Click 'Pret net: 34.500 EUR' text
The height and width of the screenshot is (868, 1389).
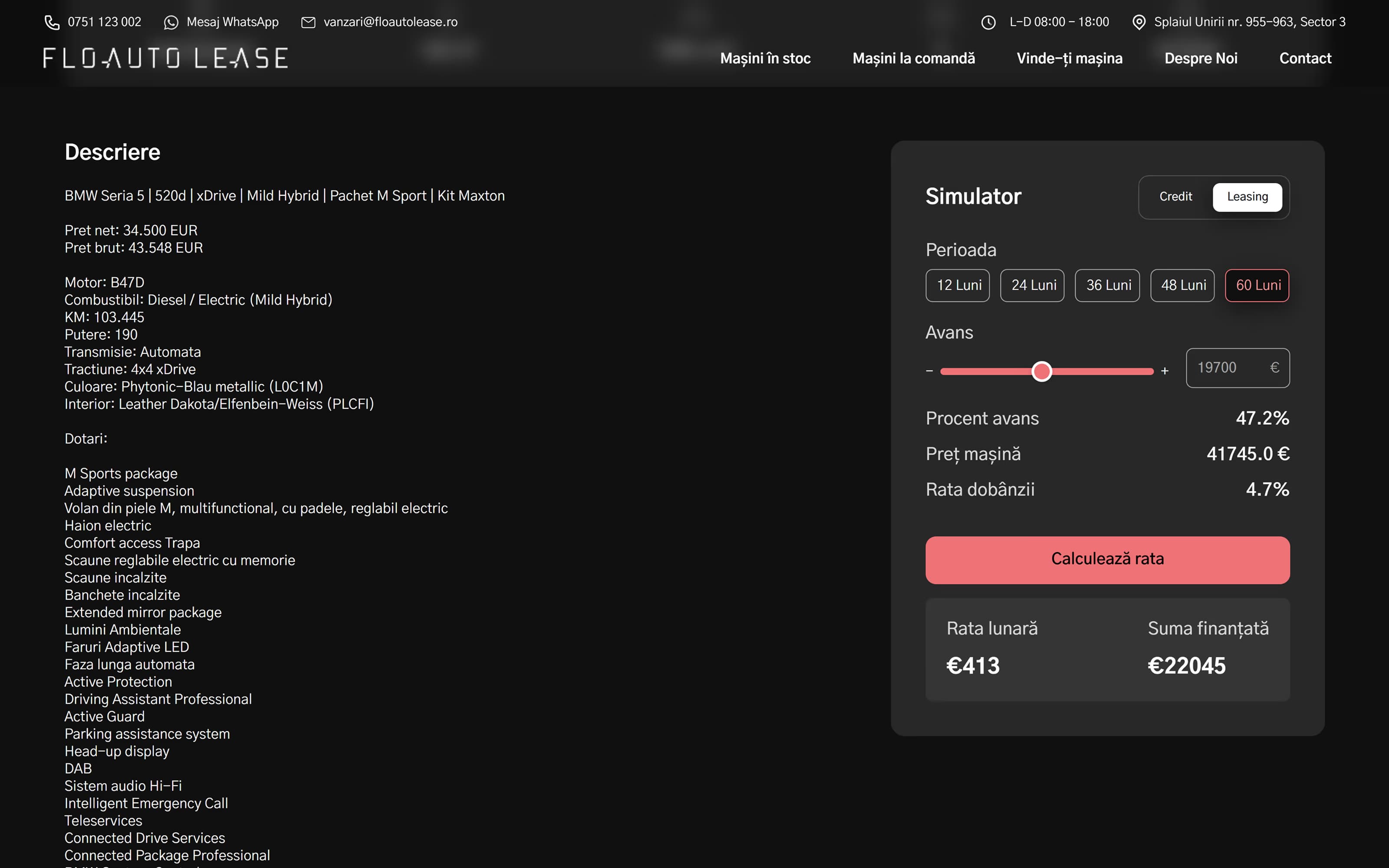coord(131,230)
